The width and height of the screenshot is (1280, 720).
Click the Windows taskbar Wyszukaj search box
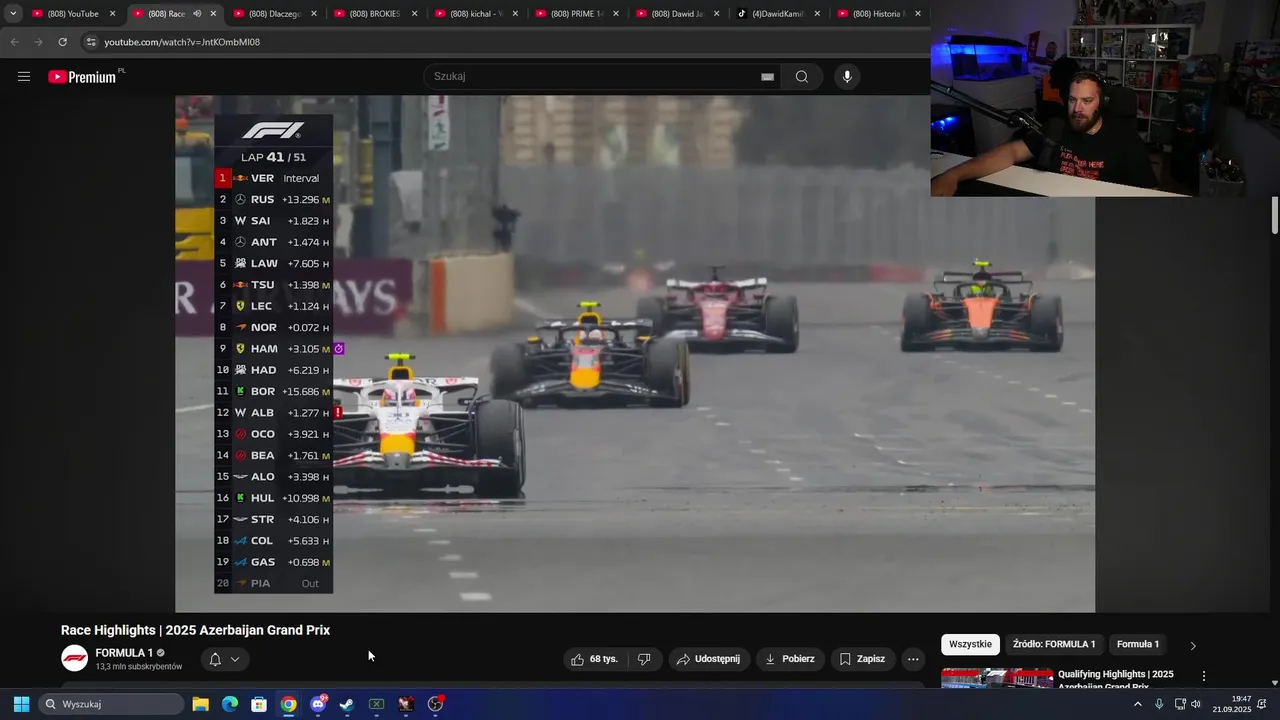pyautogui.click(x=112, y=704)
